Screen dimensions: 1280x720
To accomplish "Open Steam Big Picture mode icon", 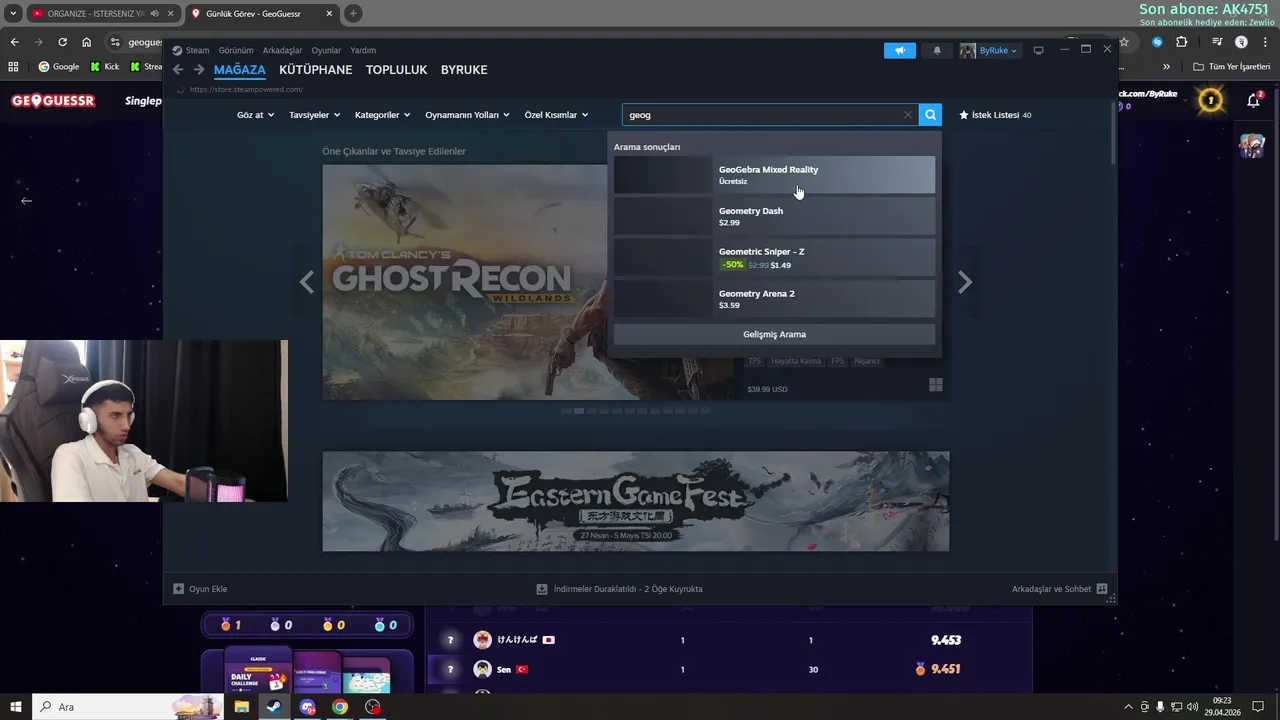I will pos(1038,50).
